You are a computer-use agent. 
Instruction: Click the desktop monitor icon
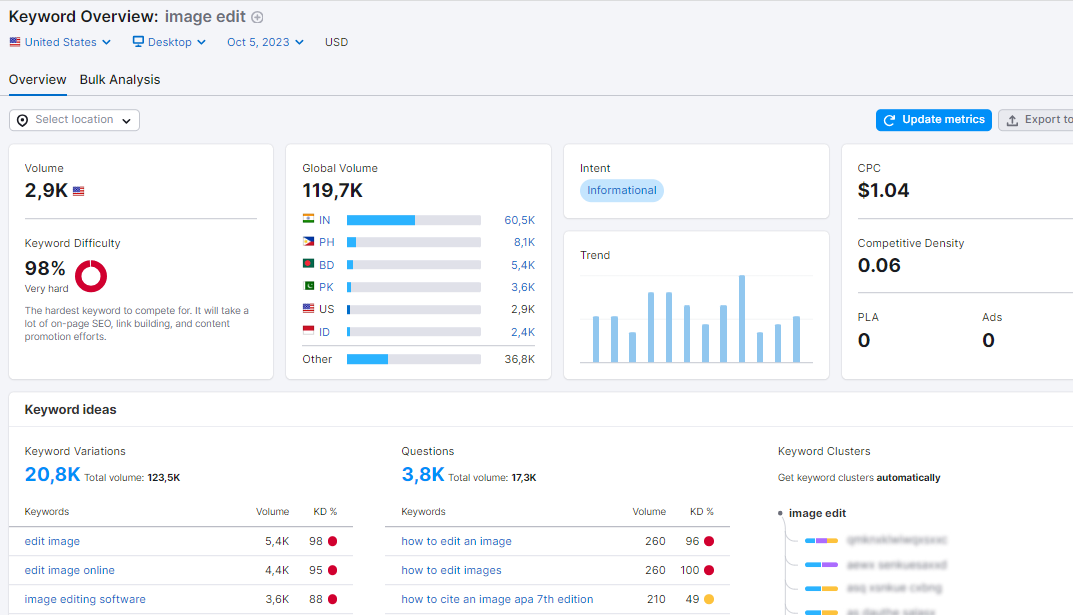pyautogui.click(x=138, y=42)
